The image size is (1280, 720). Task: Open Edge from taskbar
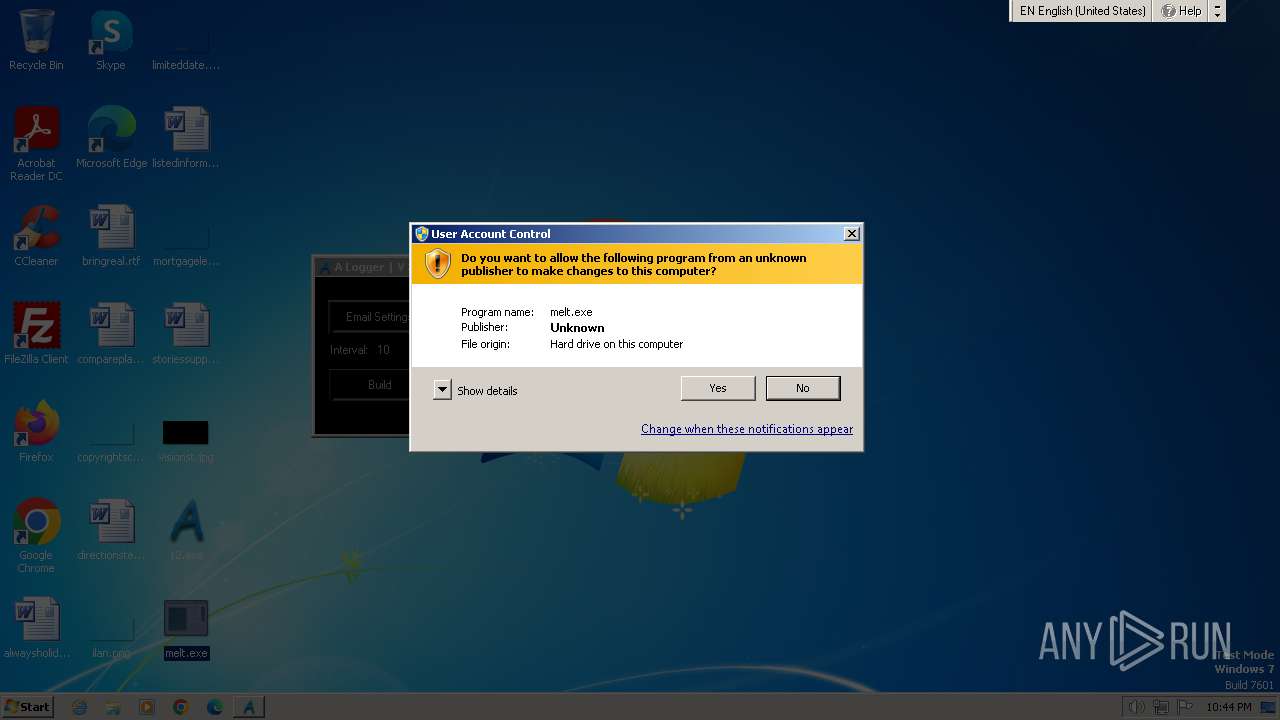pyautogui.click(x=214, y=707)
